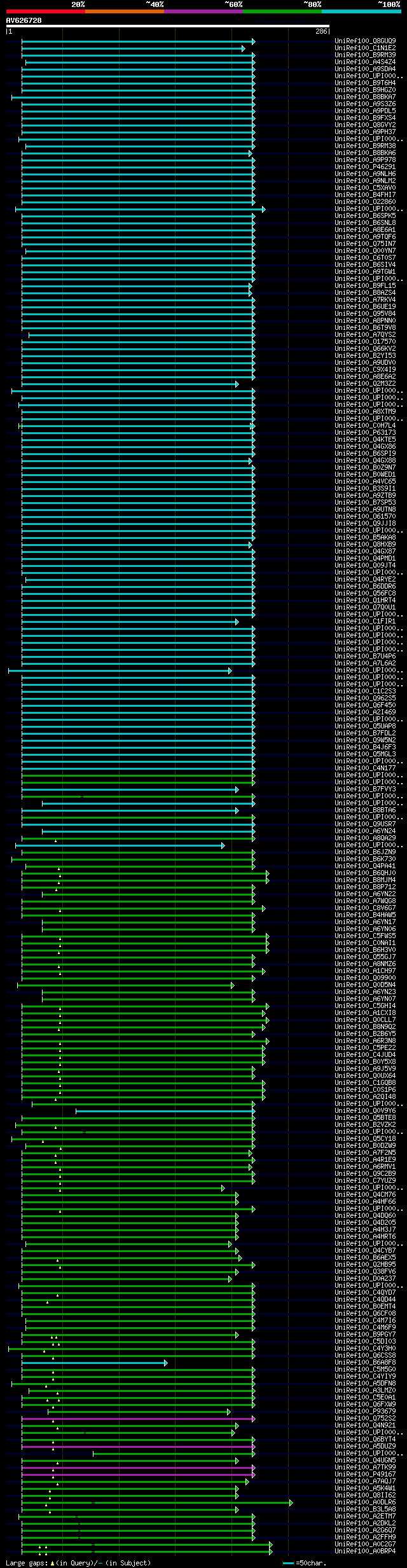Select hit label UniRef100_B9HGZ0
The height and width of the screenshot is (1568, 407).
[x=365, y=90]
